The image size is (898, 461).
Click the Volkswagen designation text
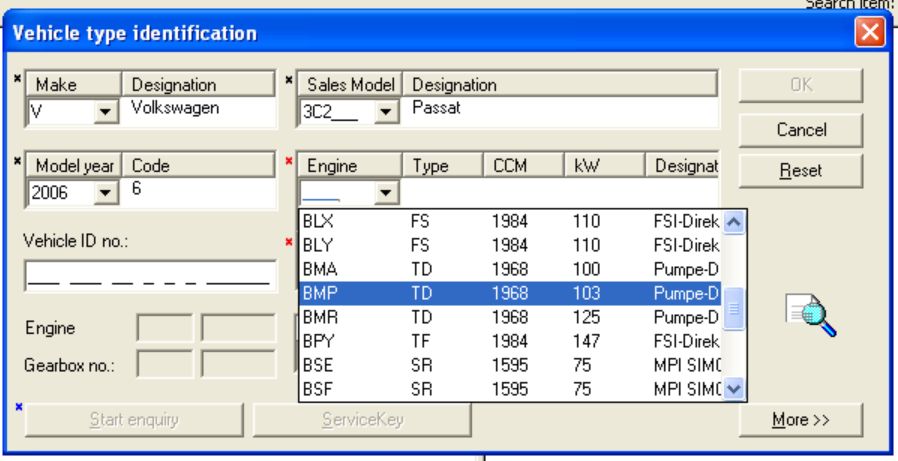pos(175,107)
